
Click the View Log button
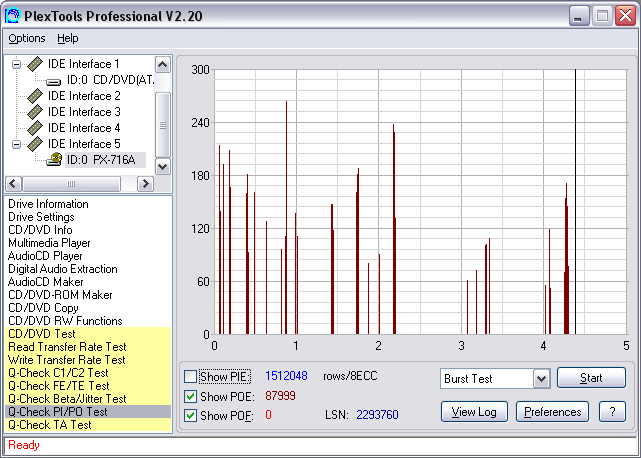coord(474,412)
